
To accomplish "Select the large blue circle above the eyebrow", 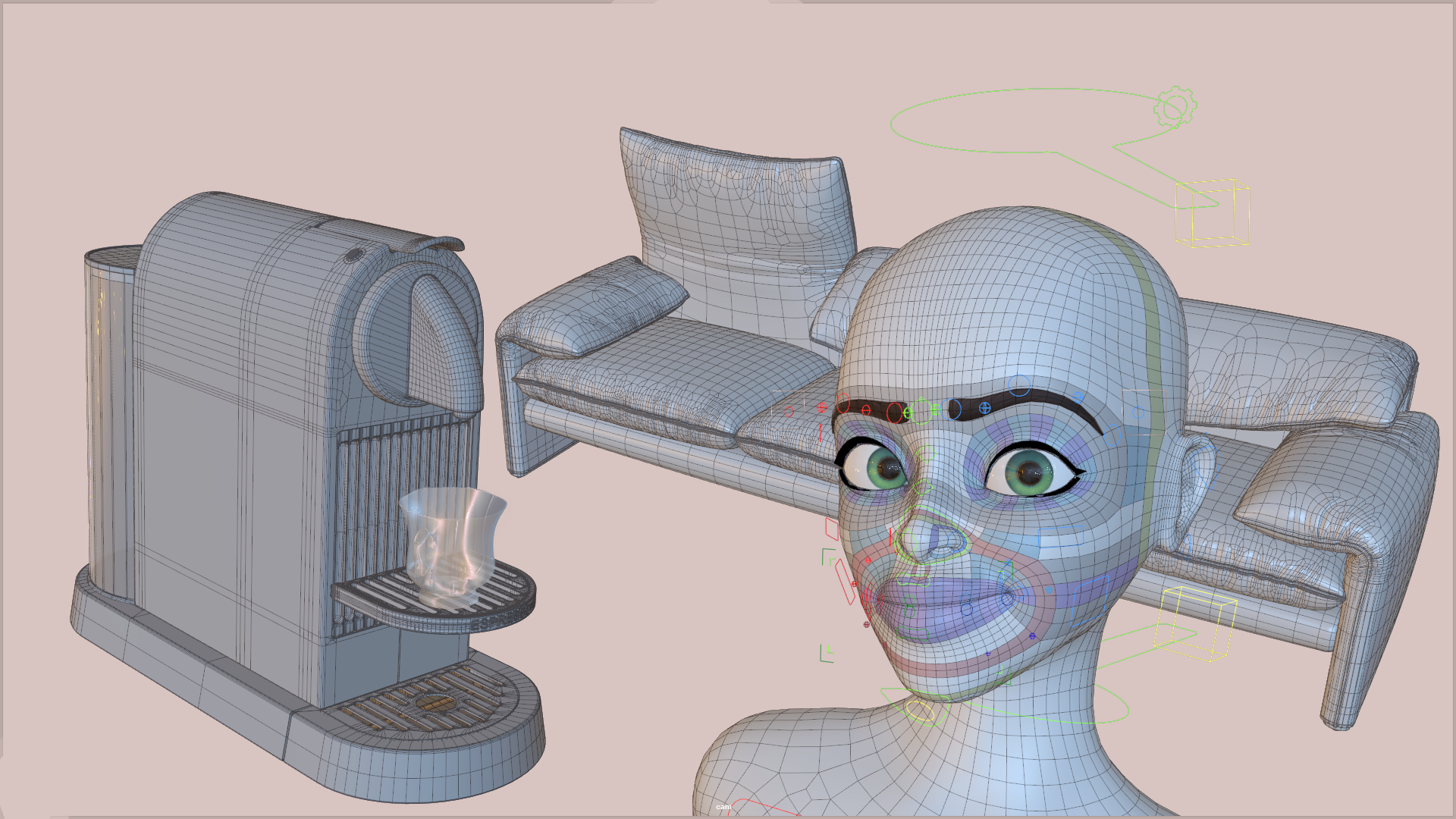I will pos(1019,385).
